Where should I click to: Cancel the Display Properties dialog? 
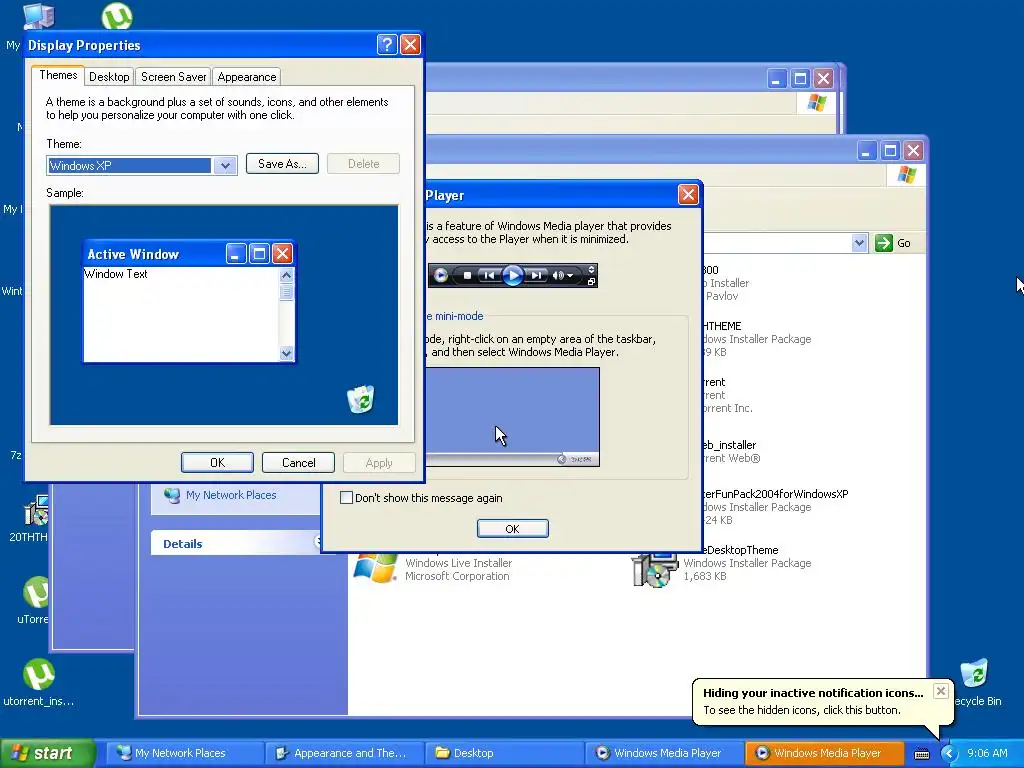click(x=298, y=463)
